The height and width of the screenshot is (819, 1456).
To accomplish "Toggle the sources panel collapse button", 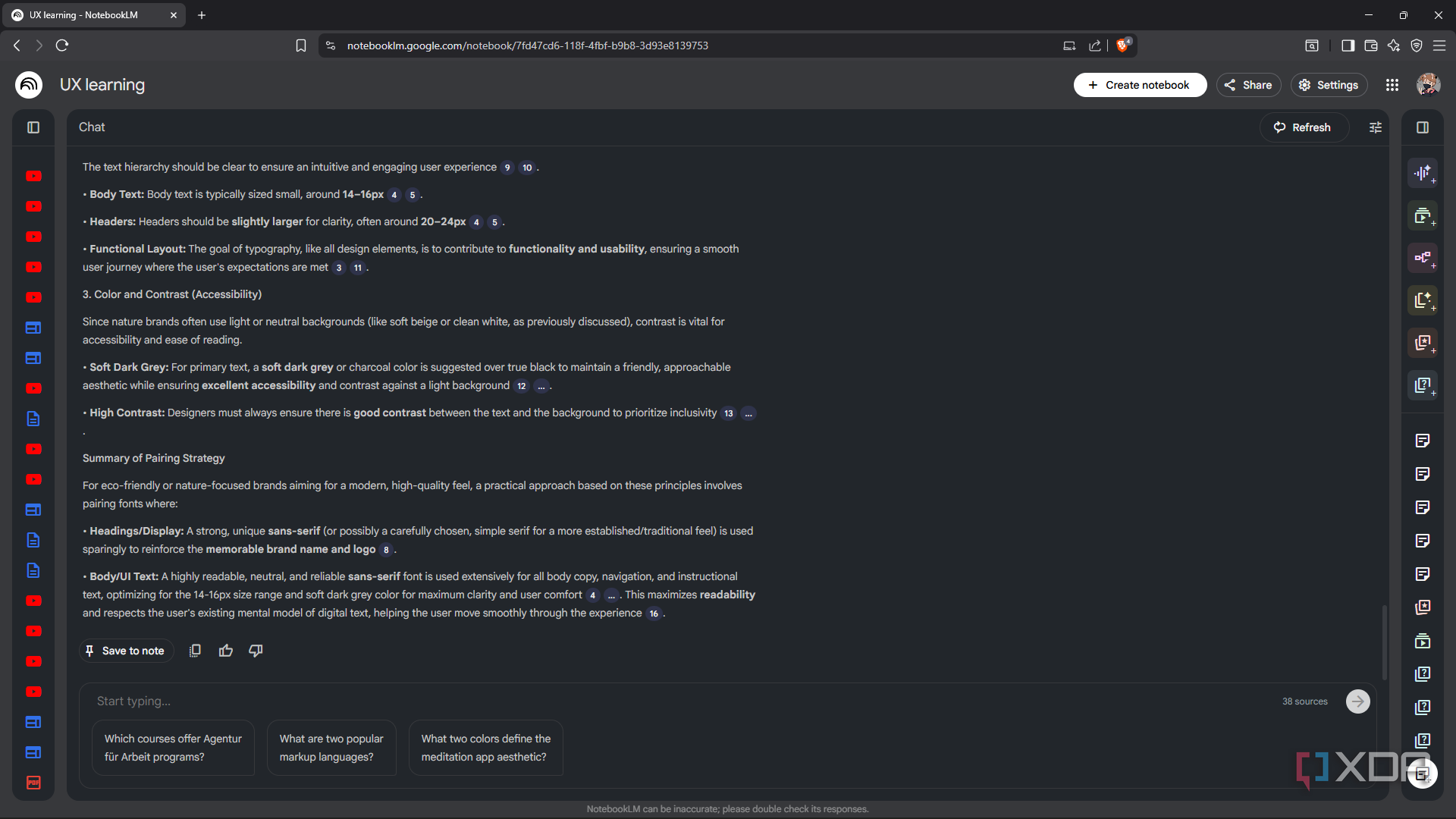I will click(33, 127).
